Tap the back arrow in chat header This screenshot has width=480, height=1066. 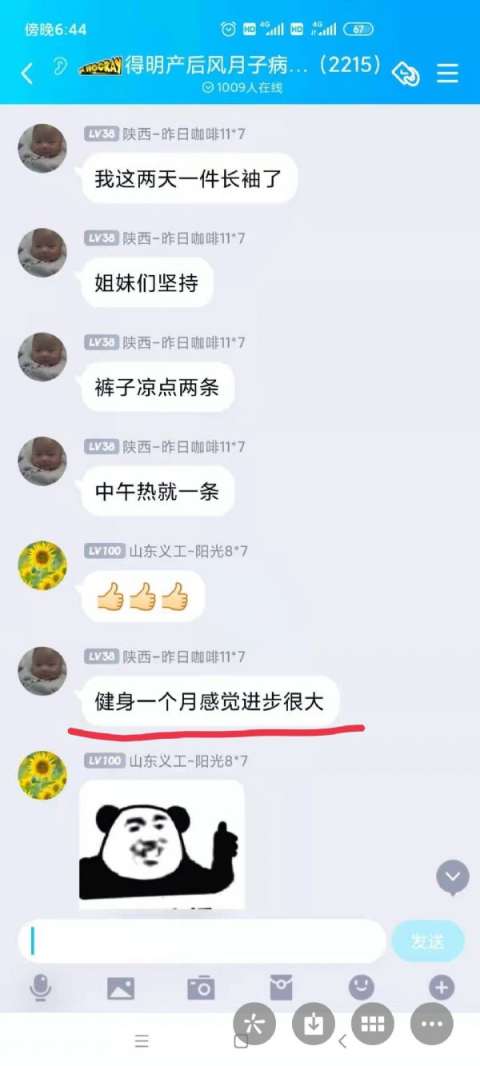tap(27, 73)
